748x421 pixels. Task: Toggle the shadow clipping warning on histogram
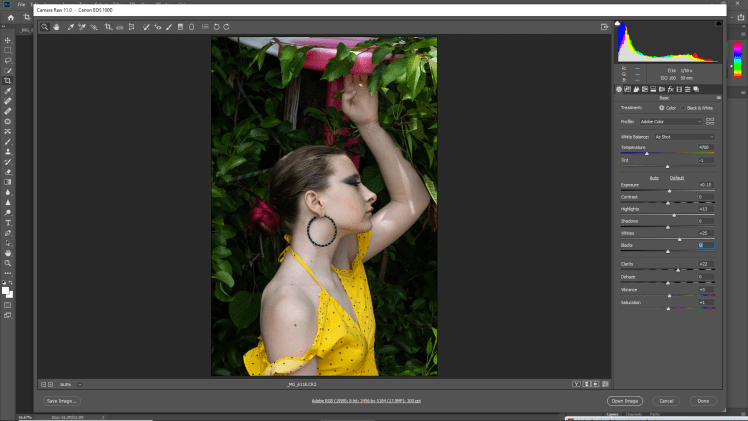619,24
